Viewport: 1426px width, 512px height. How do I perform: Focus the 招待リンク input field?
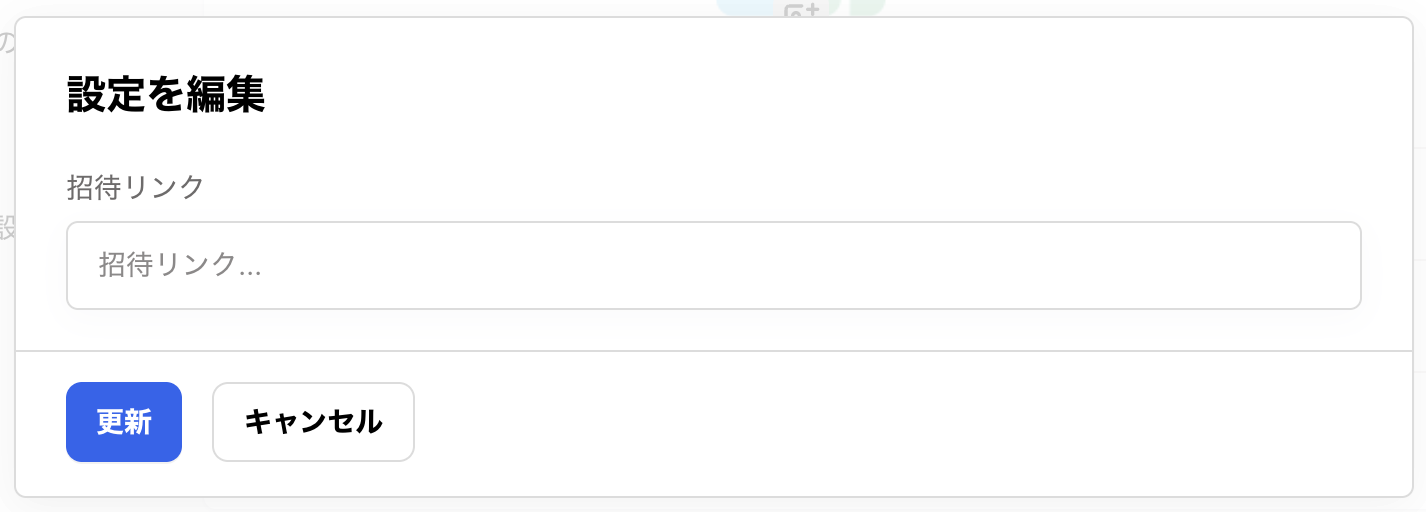[713, 265]
